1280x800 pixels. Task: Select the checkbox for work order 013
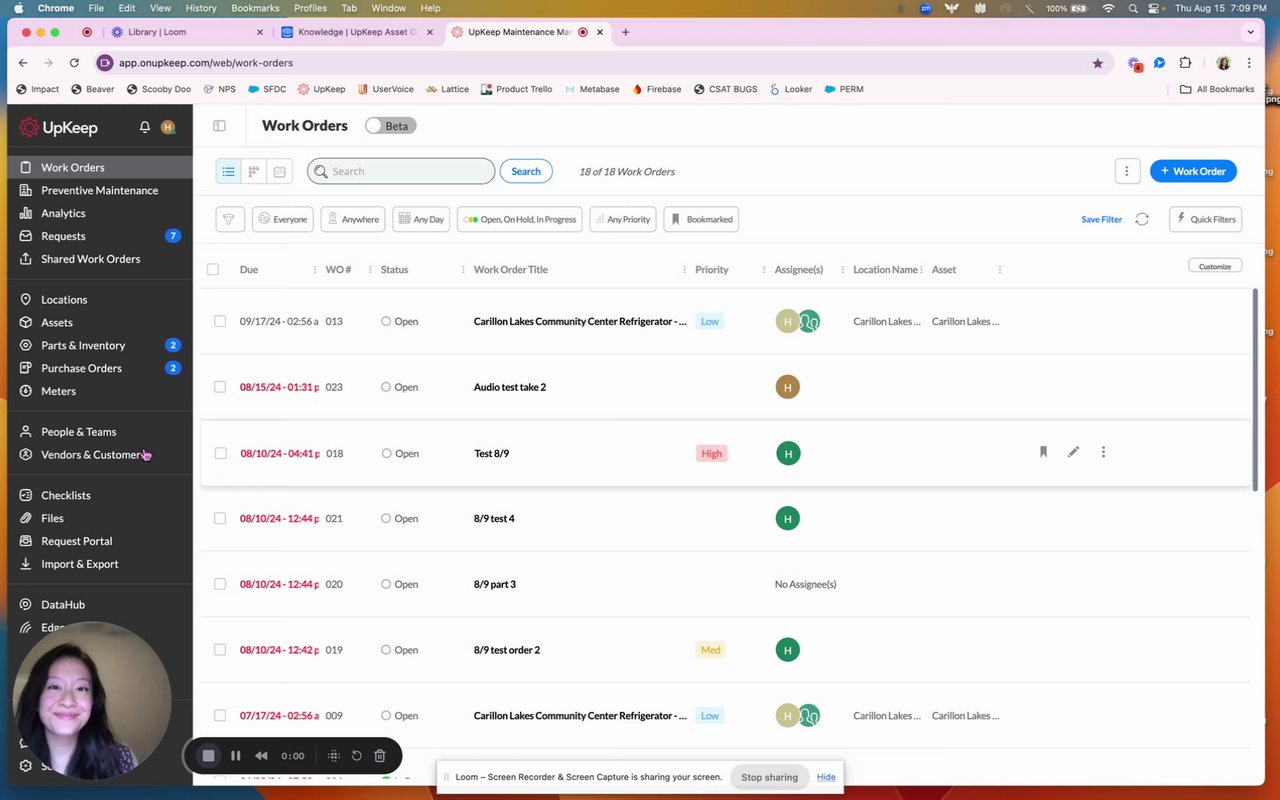pyautogui.click(x=220, y=321)
